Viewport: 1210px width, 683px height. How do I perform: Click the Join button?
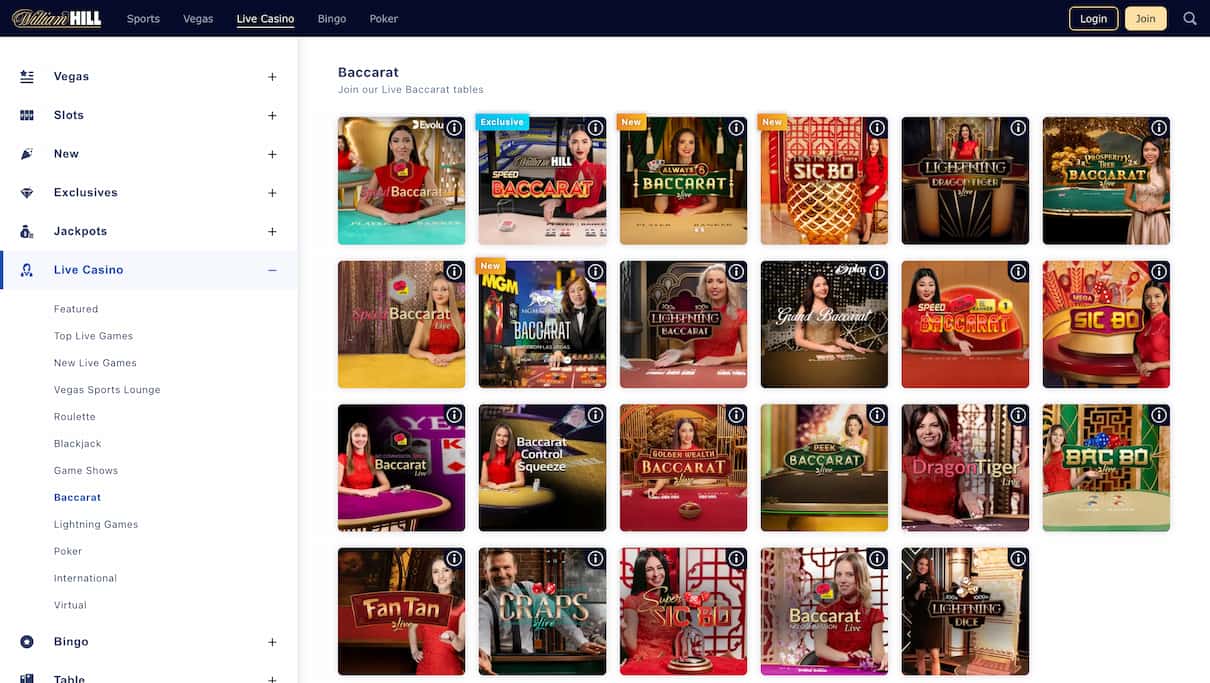(x=1145, y=18)
